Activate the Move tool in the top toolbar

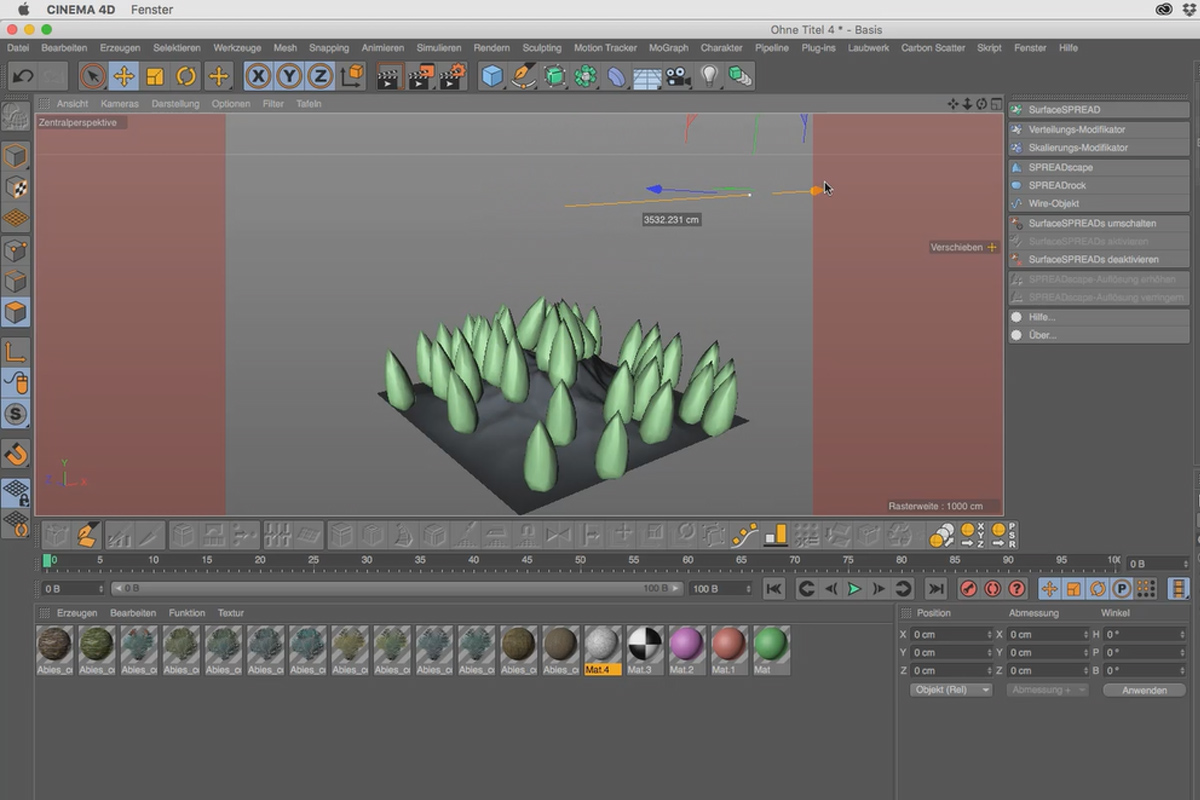coord(124,76)
